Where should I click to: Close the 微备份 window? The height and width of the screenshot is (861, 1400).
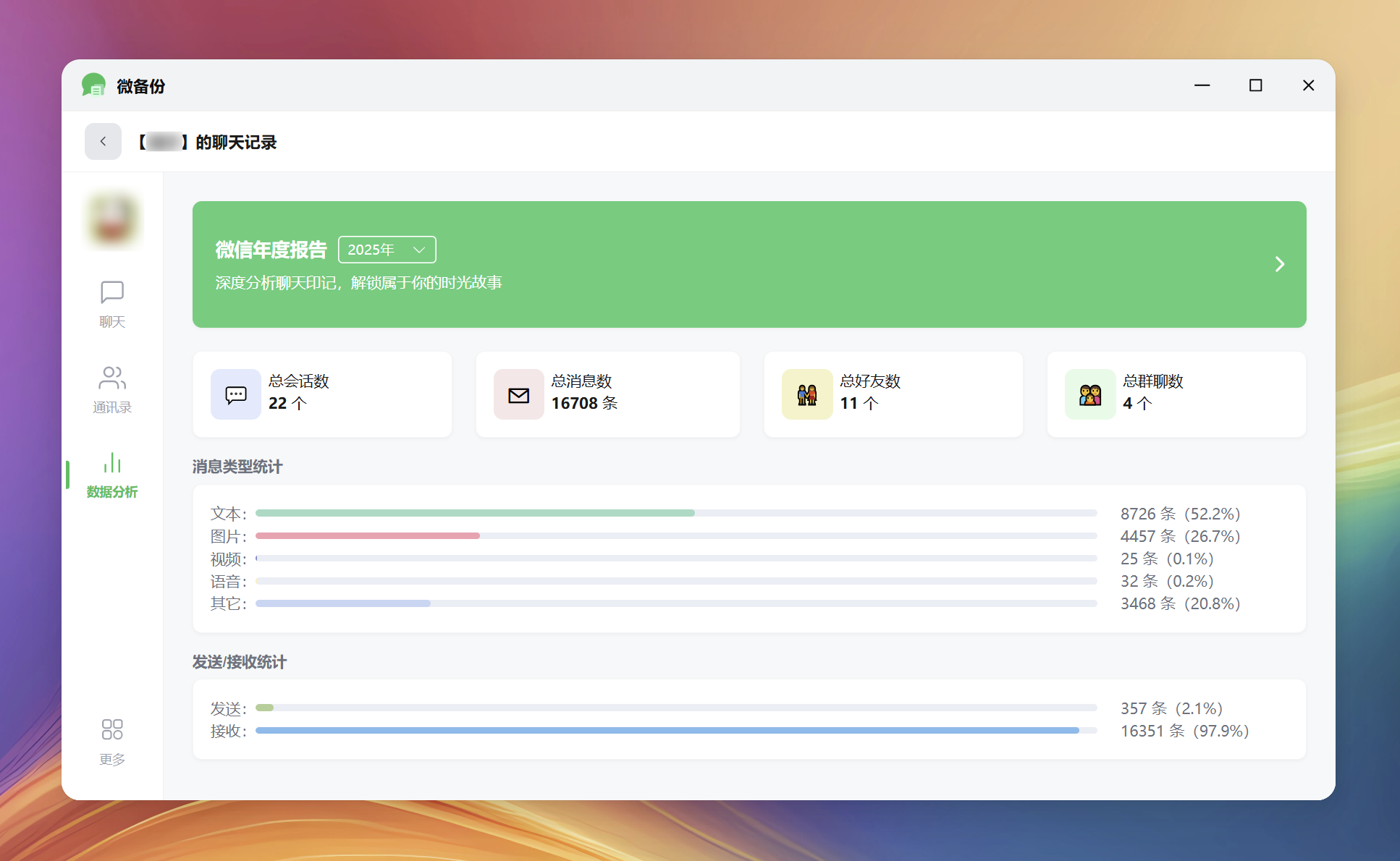(1309, 85)
